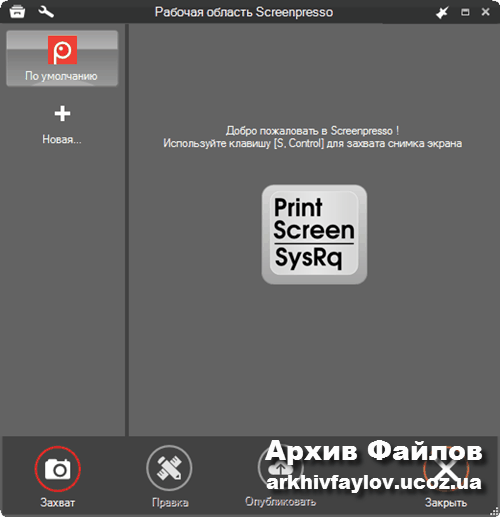Click the circular X icon above 'Закрыть'
The image size is (500, 517).
click(x=447, y=469)
